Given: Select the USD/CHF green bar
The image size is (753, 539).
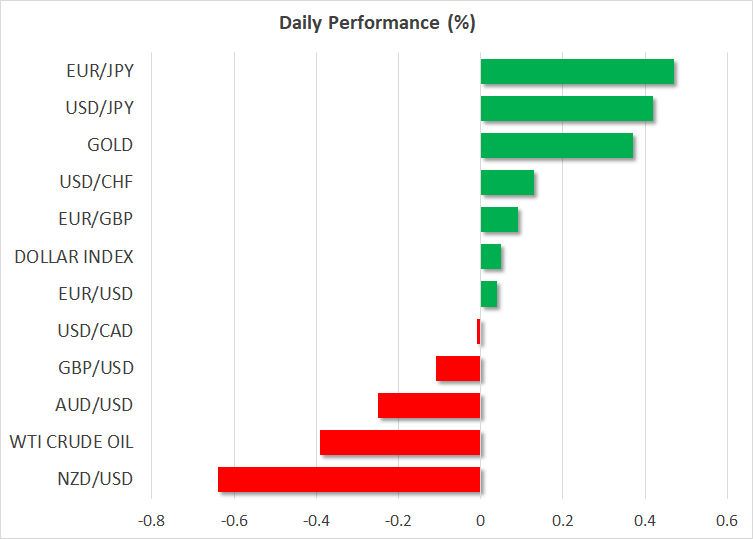Looking at the screenshot, I should click(507, 183).
